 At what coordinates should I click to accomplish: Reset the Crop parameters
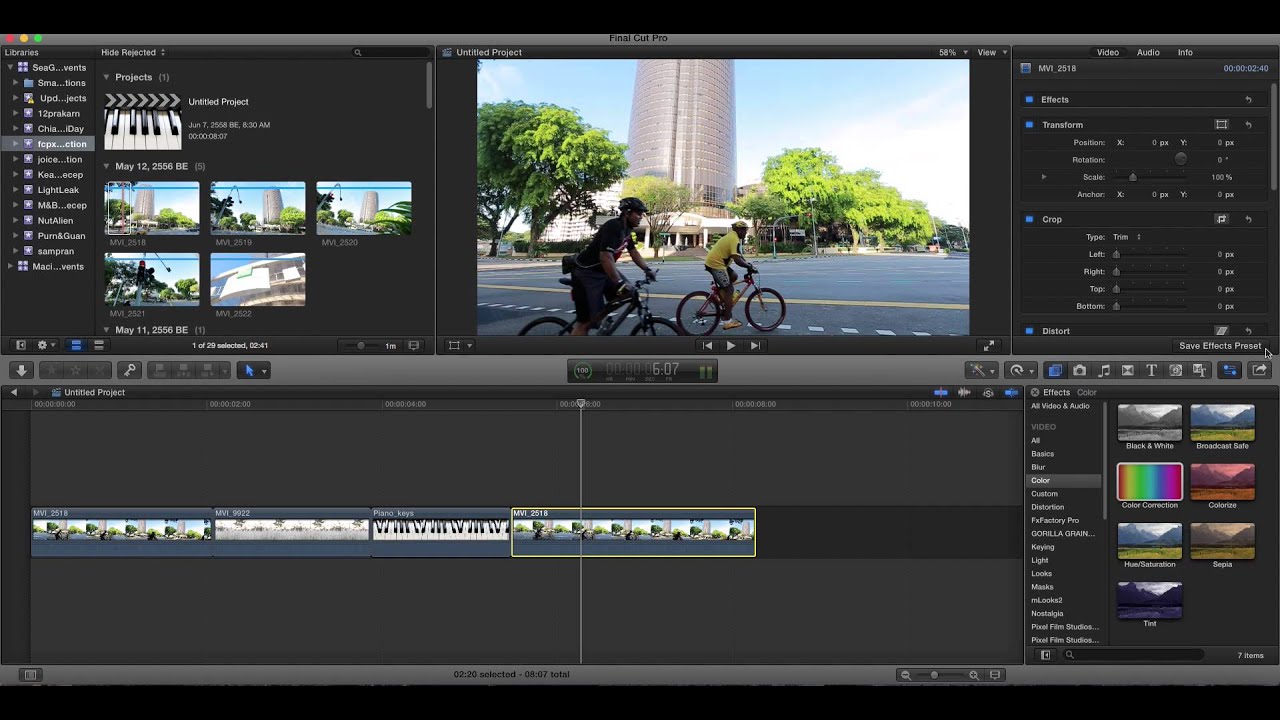[x=1248, y=219]
